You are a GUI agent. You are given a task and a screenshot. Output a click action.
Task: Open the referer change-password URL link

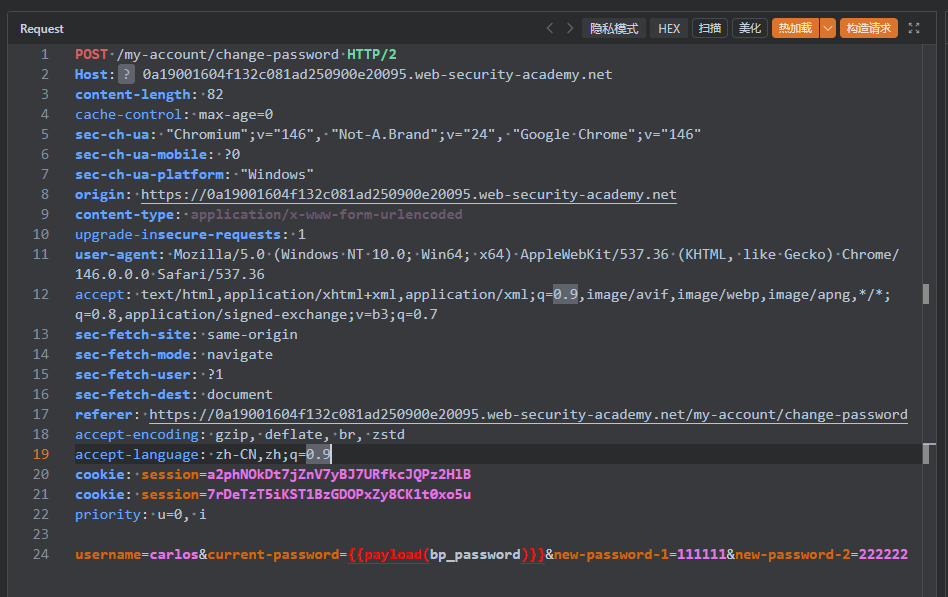(527, 414)
